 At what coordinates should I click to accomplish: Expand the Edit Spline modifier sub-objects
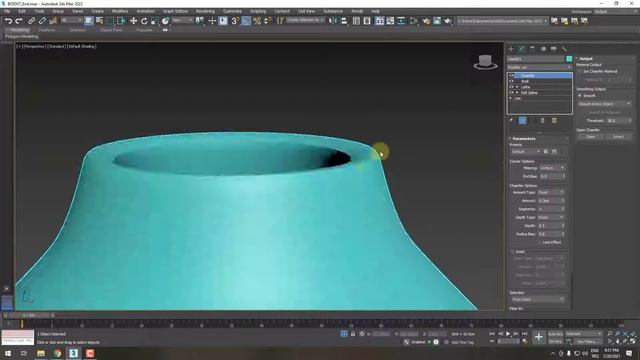coord(517,93)
